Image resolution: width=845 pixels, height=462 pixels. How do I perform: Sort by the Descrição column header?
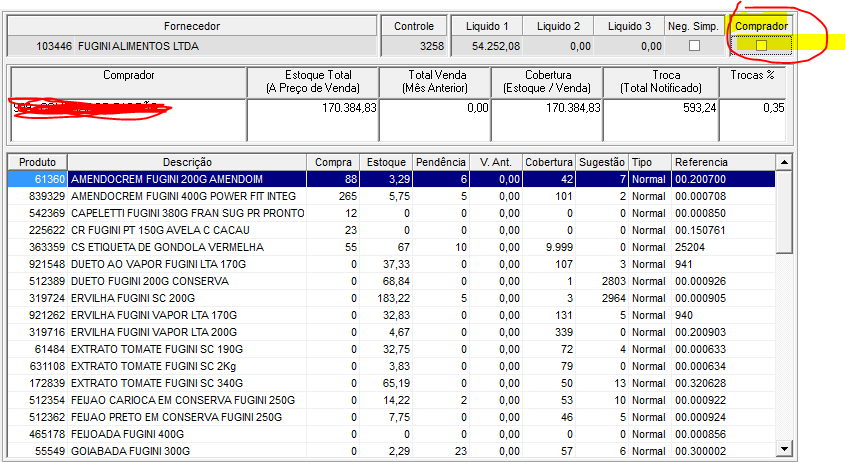(x=187, y=162)
